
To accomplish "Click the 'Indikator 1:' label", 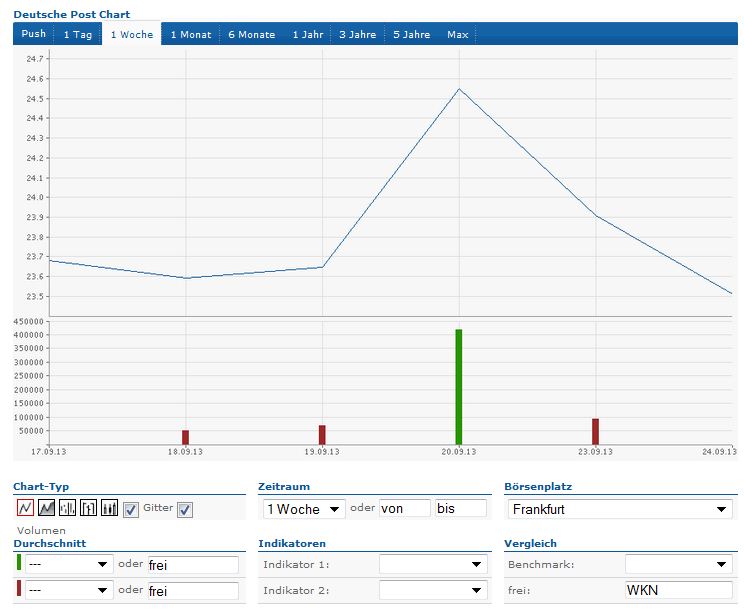I will pos(296,564).
